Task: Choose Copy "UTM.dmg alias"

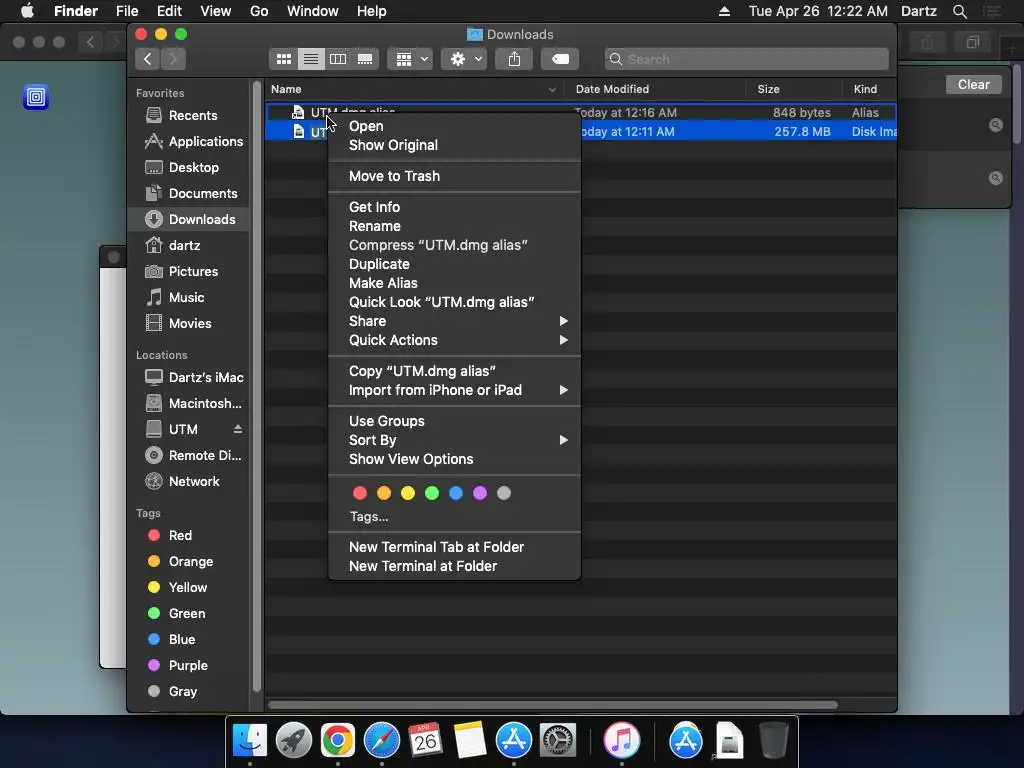Action: tap(454, 371)
